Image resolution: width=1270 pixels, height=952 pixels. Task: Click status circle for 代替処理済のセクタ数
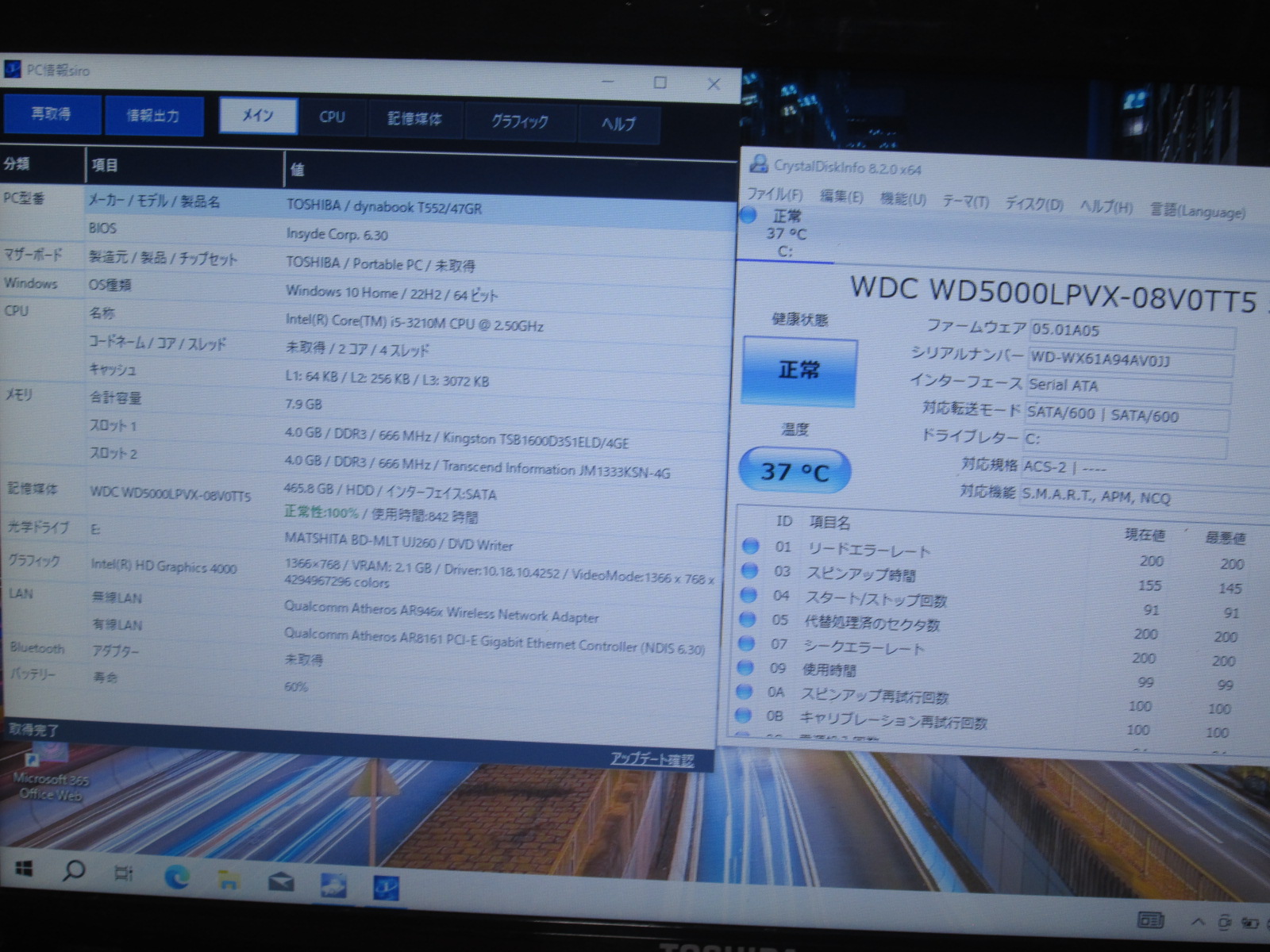tap(747, 618)
